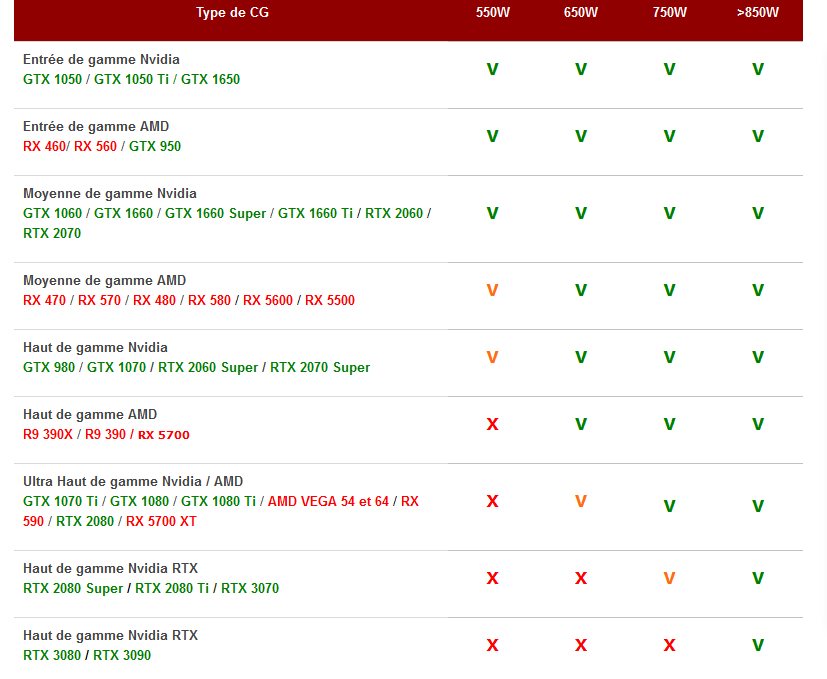827x679 pixels.
Task: Click RTX 2070 in the Moyenne de gamme Nvidia row
Action: (52, 234)
